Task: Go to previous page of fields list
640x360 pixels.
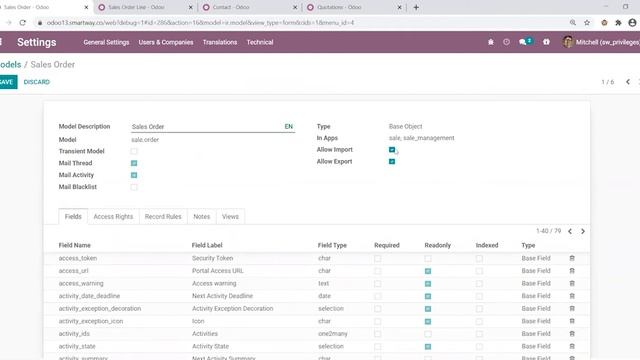Action: [570, 231]
